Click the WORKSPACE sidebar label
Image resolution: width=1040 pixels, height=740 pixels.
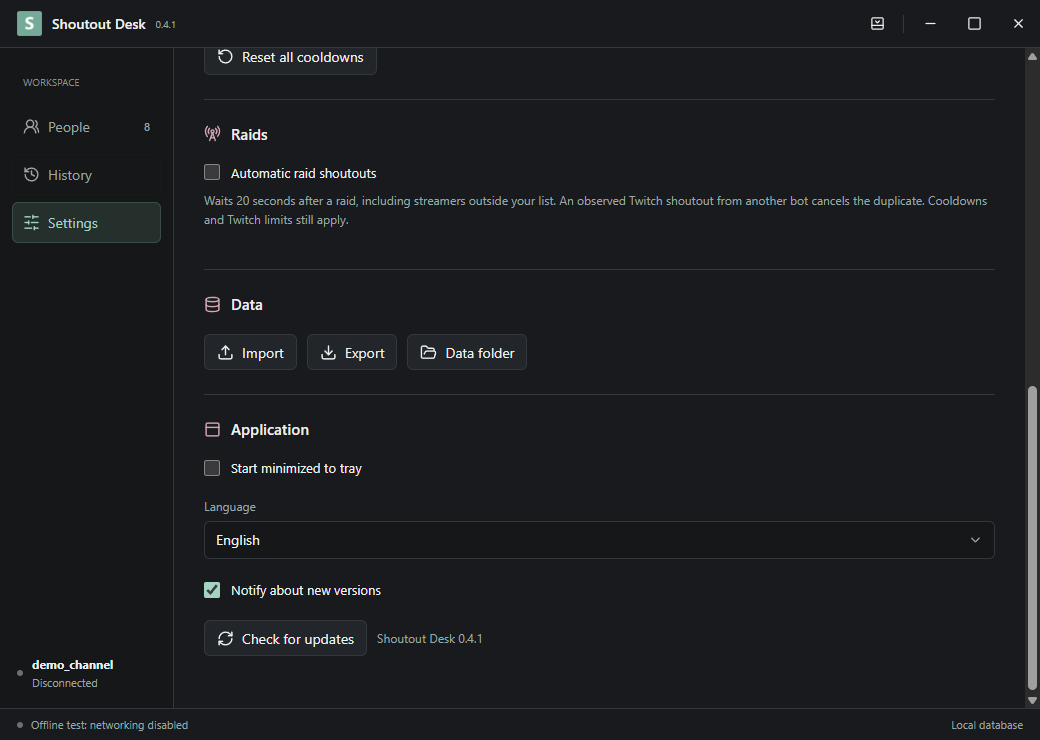point(51,83)
